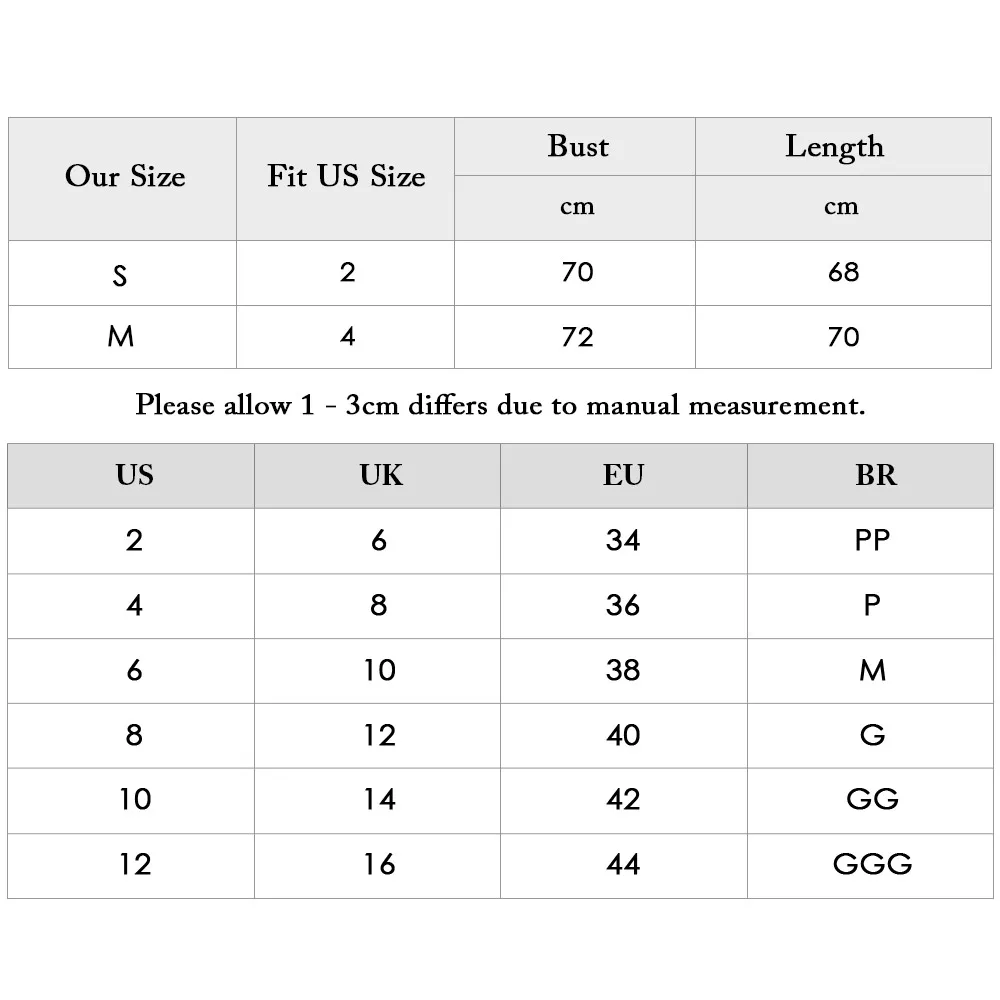Click the size 'M' row label
1000x1000 pixels.
[x=122, y=337]
